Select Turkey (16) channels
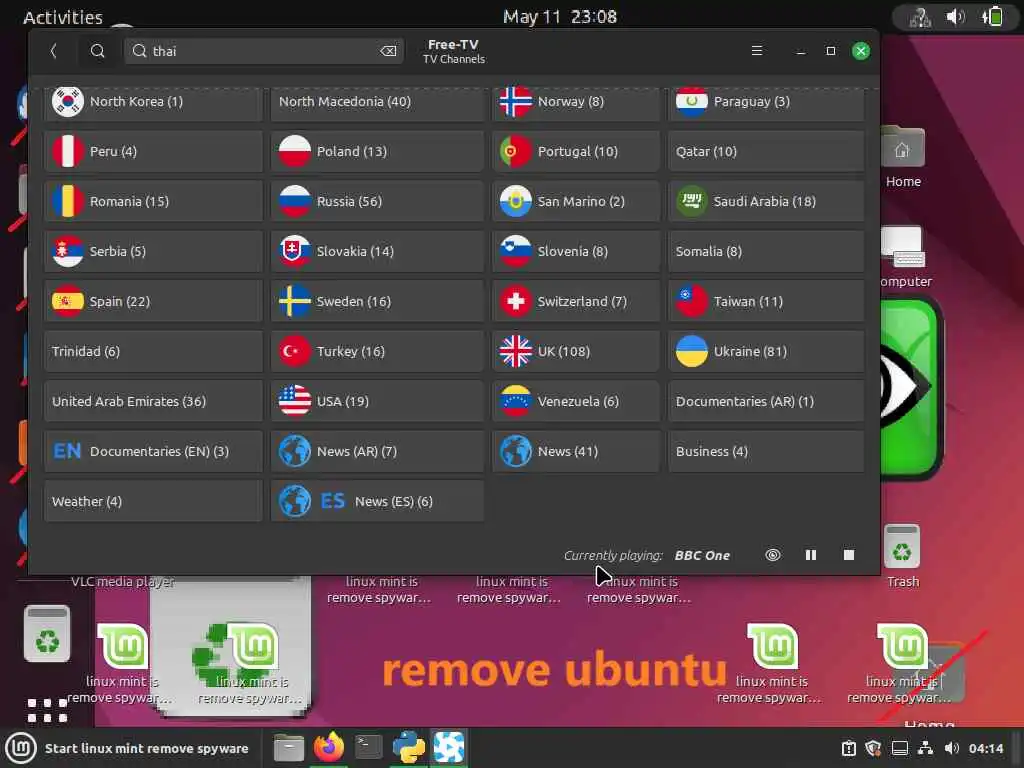This screenshot has height=768, width=1024. pyautogui.click(x=377, y=351)
